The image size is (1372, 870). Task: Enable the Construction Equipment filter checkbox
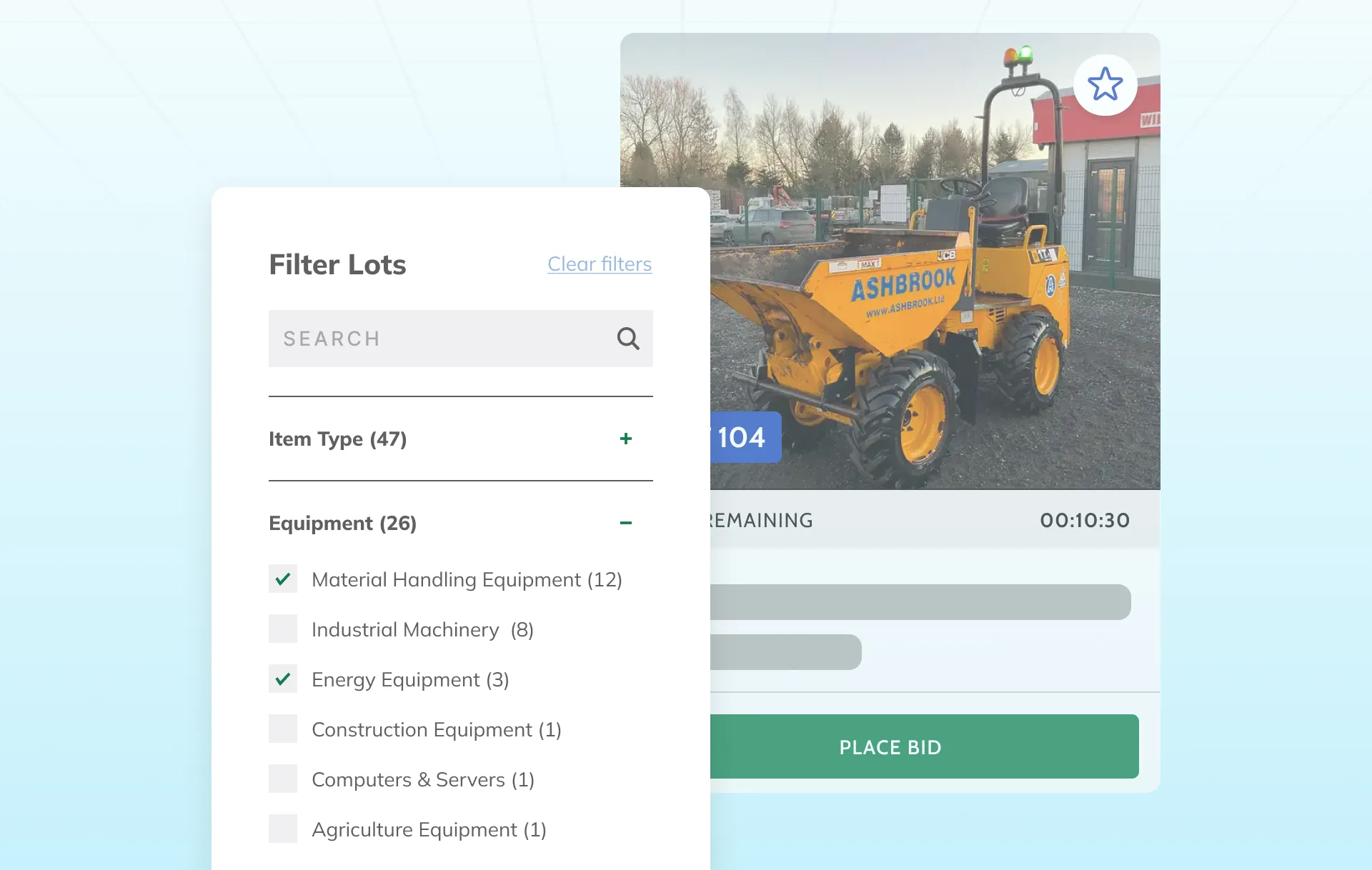[x=283, y=729]
